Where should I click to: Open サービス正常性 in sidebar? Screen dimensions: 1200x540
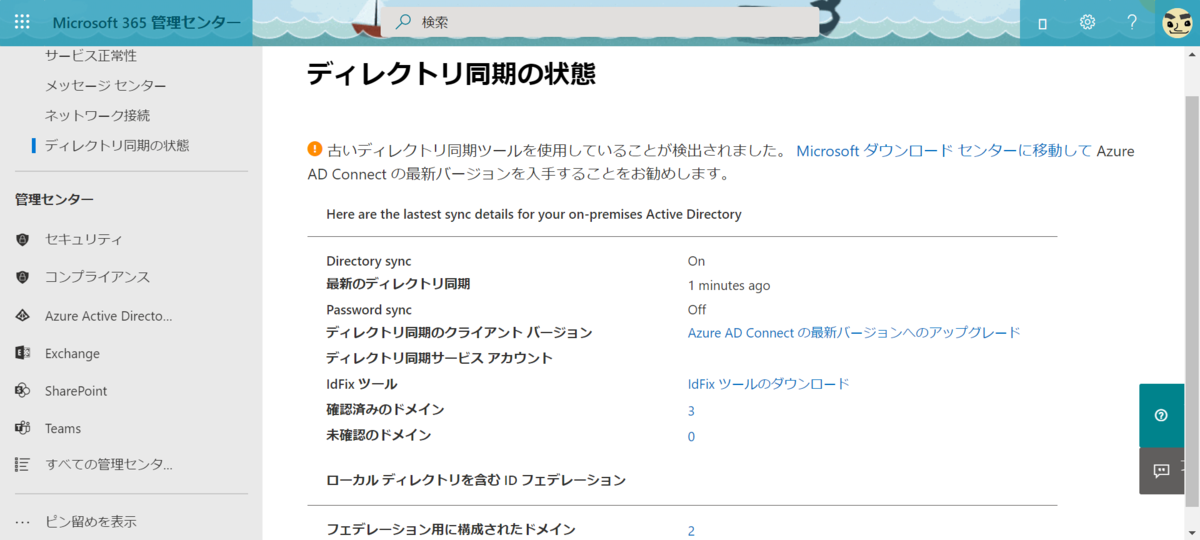[x=91, y=56]
